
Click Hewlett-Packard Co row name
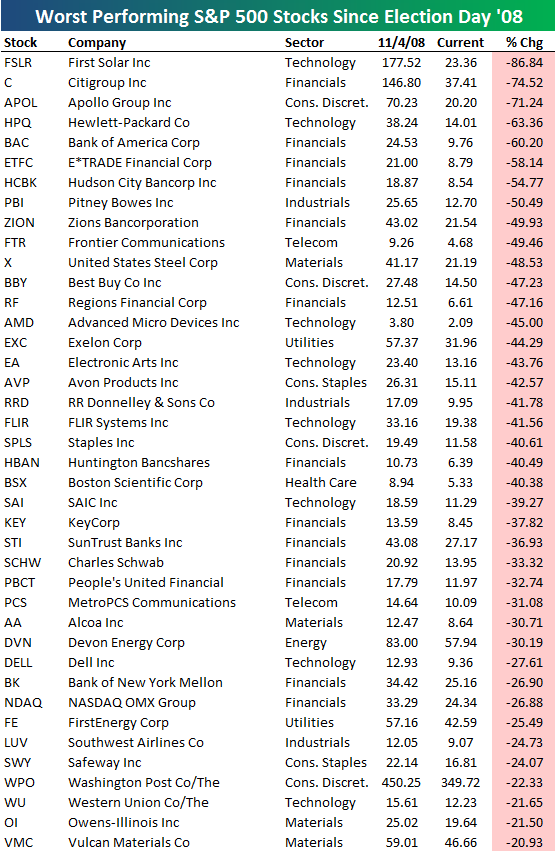[129, 123]
